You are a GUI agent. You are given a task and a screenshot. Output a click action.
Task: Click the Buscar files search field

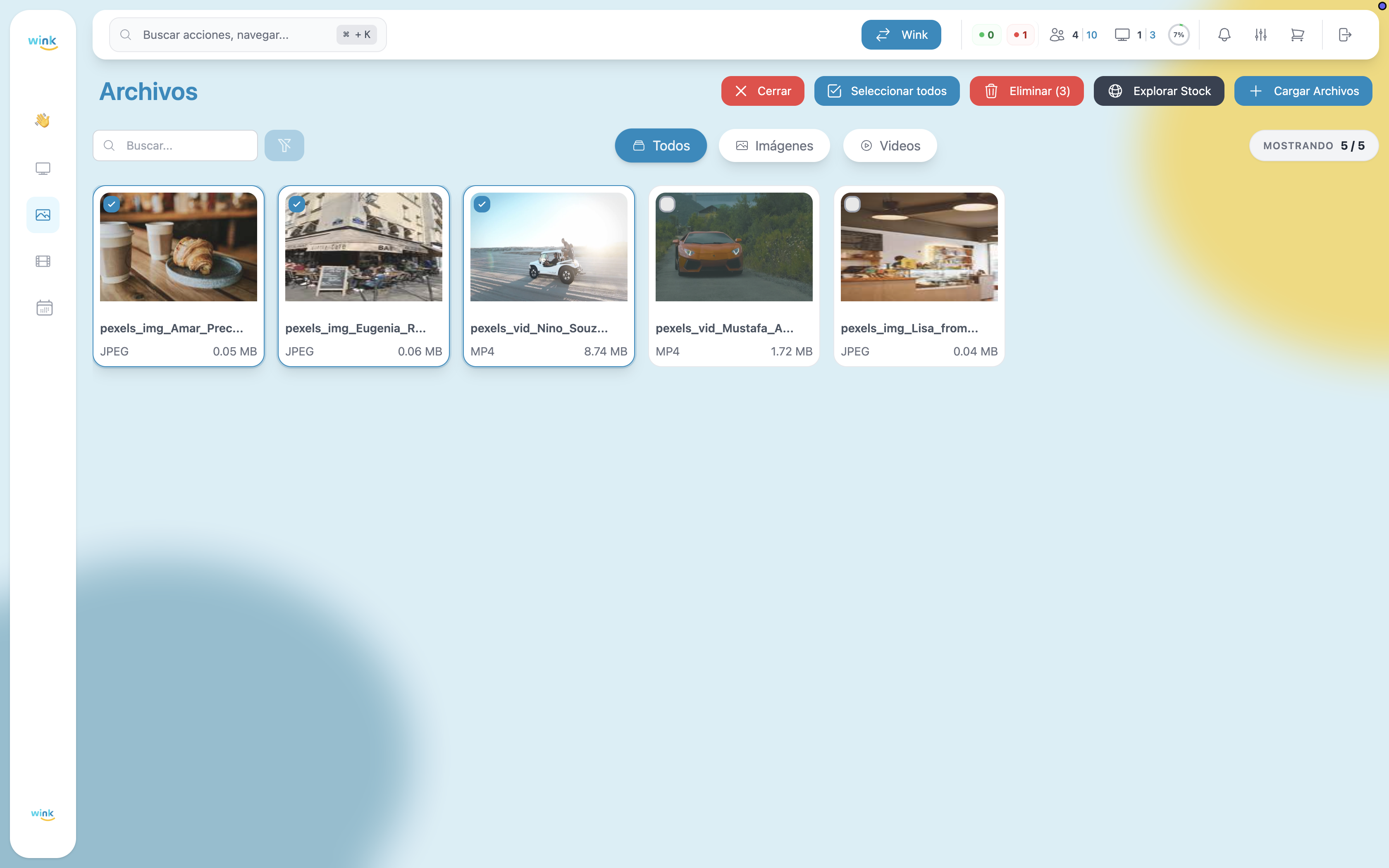click(x=175, y=145)
